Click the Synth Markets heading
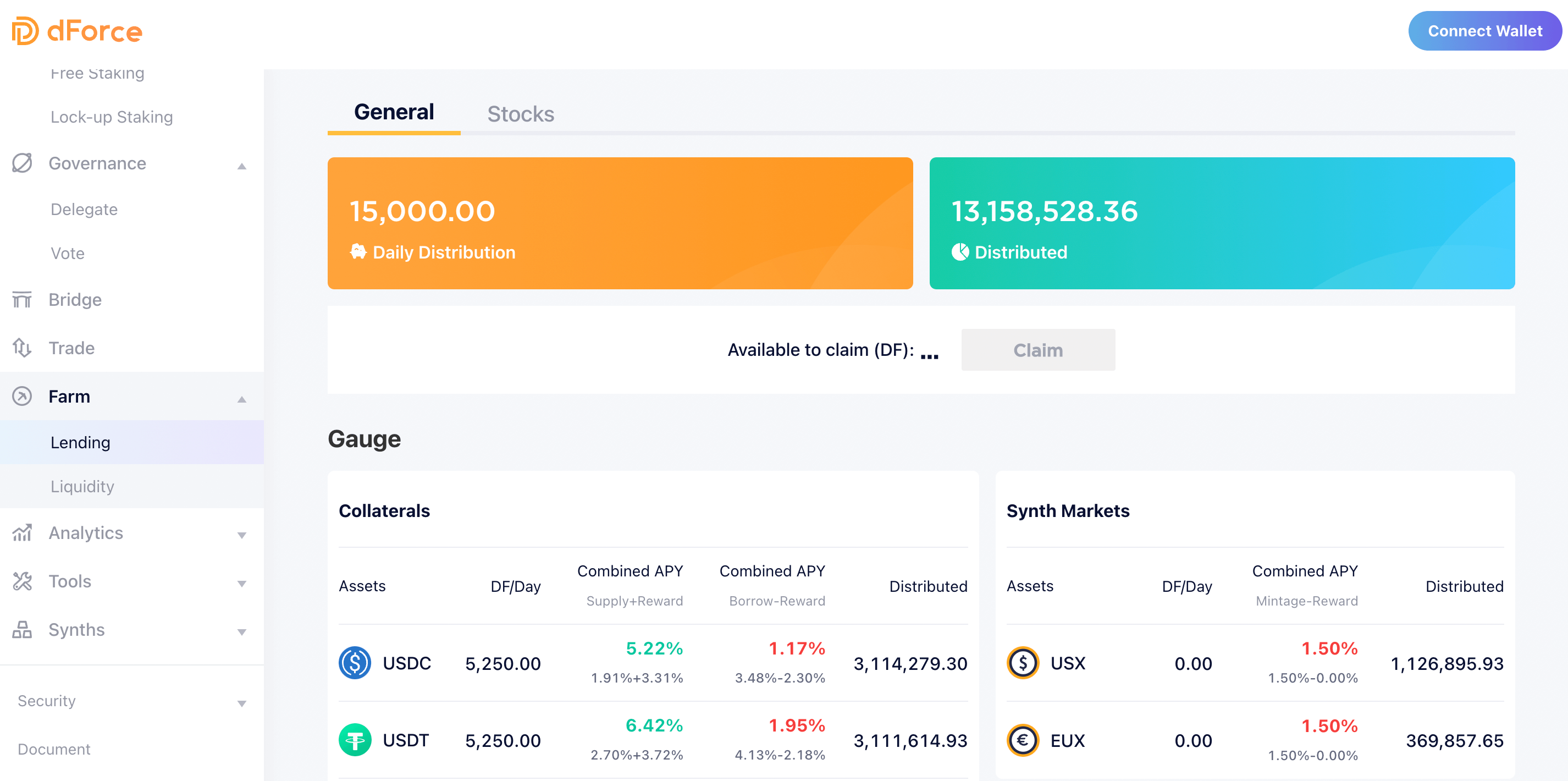Viewport: 1568px width, 781px height. [x=1068, y=511]
